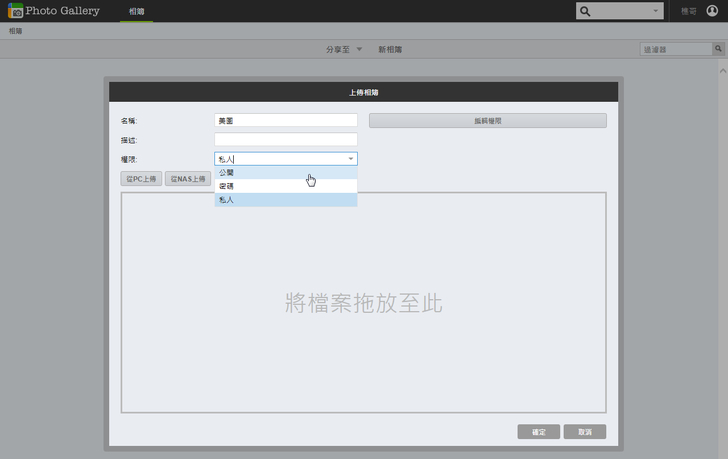Switch to the 相簿 top tab
The width and height of the screenshot is (728, 459).
(x=136, y=11)
